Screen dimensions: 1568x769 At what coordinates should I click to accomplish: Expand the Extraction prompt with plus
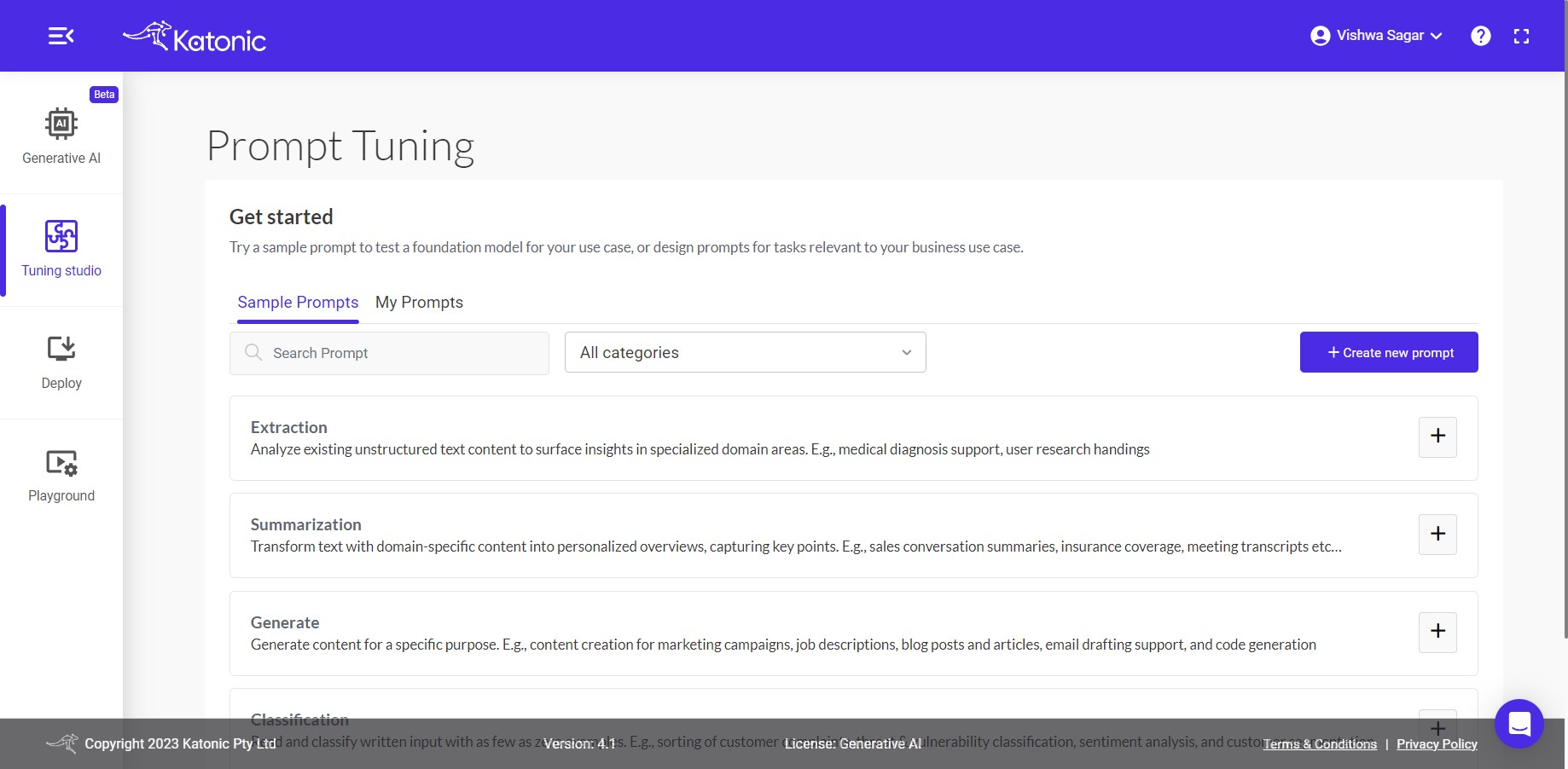point(1437,437)
